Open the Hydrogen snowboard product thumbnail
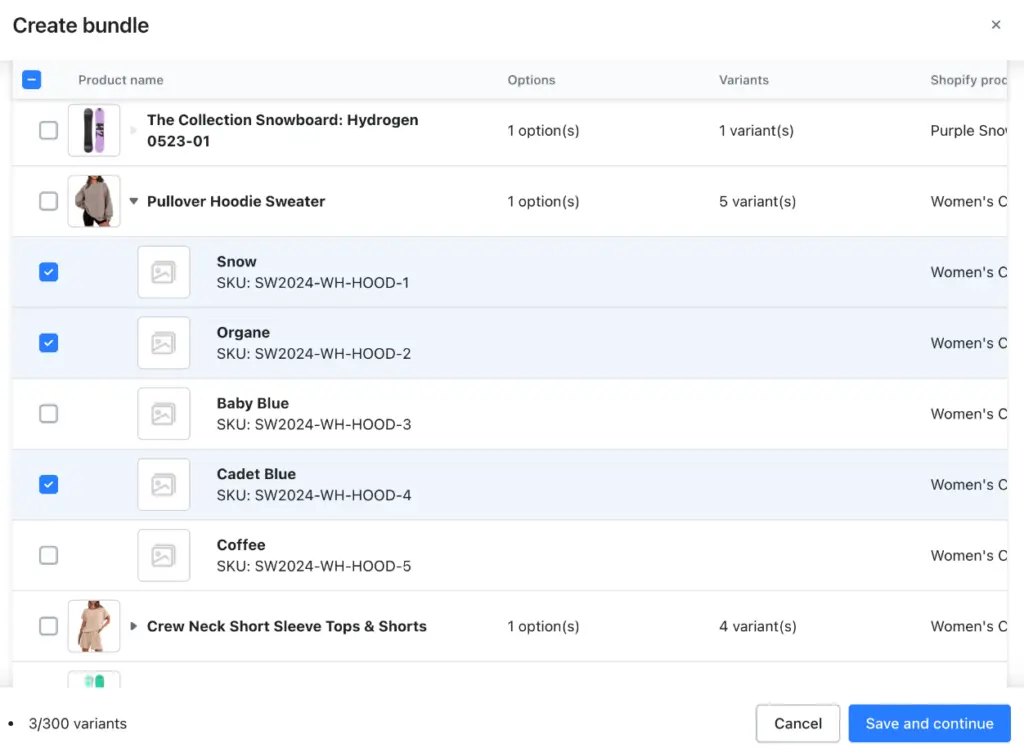 click(x=94, y=130)
